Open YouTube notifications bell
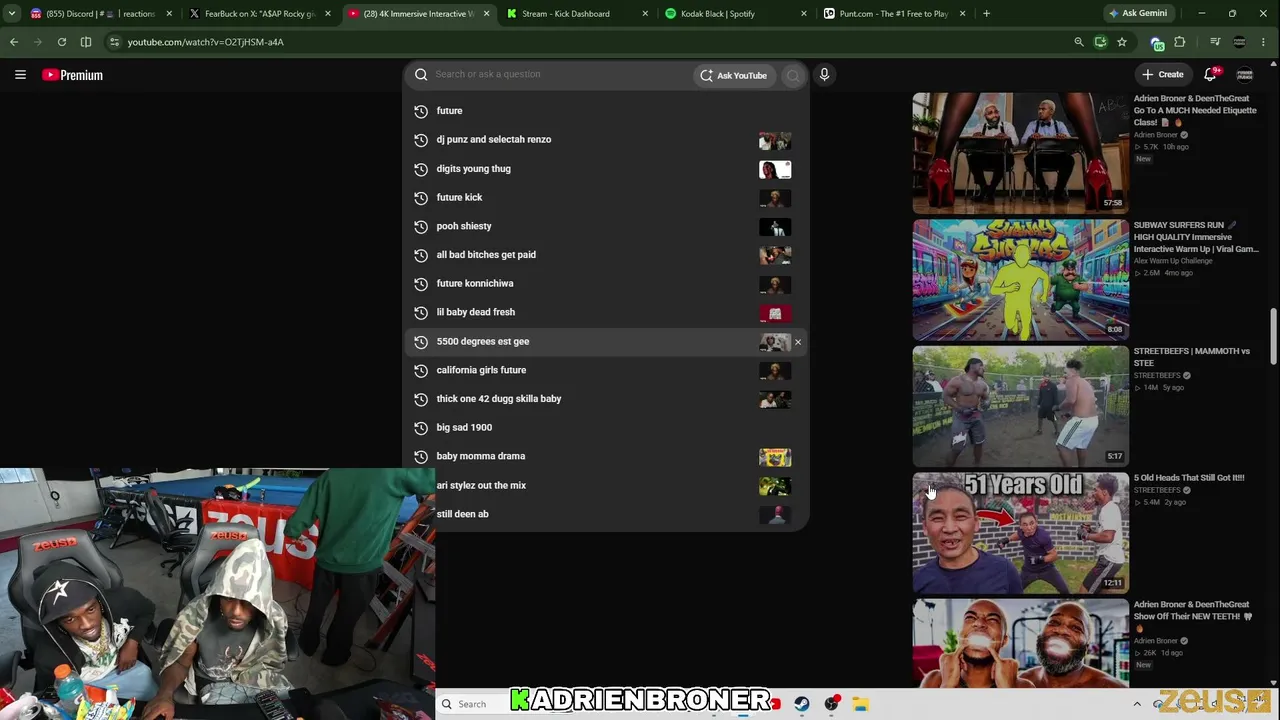 coord(1211,75)
